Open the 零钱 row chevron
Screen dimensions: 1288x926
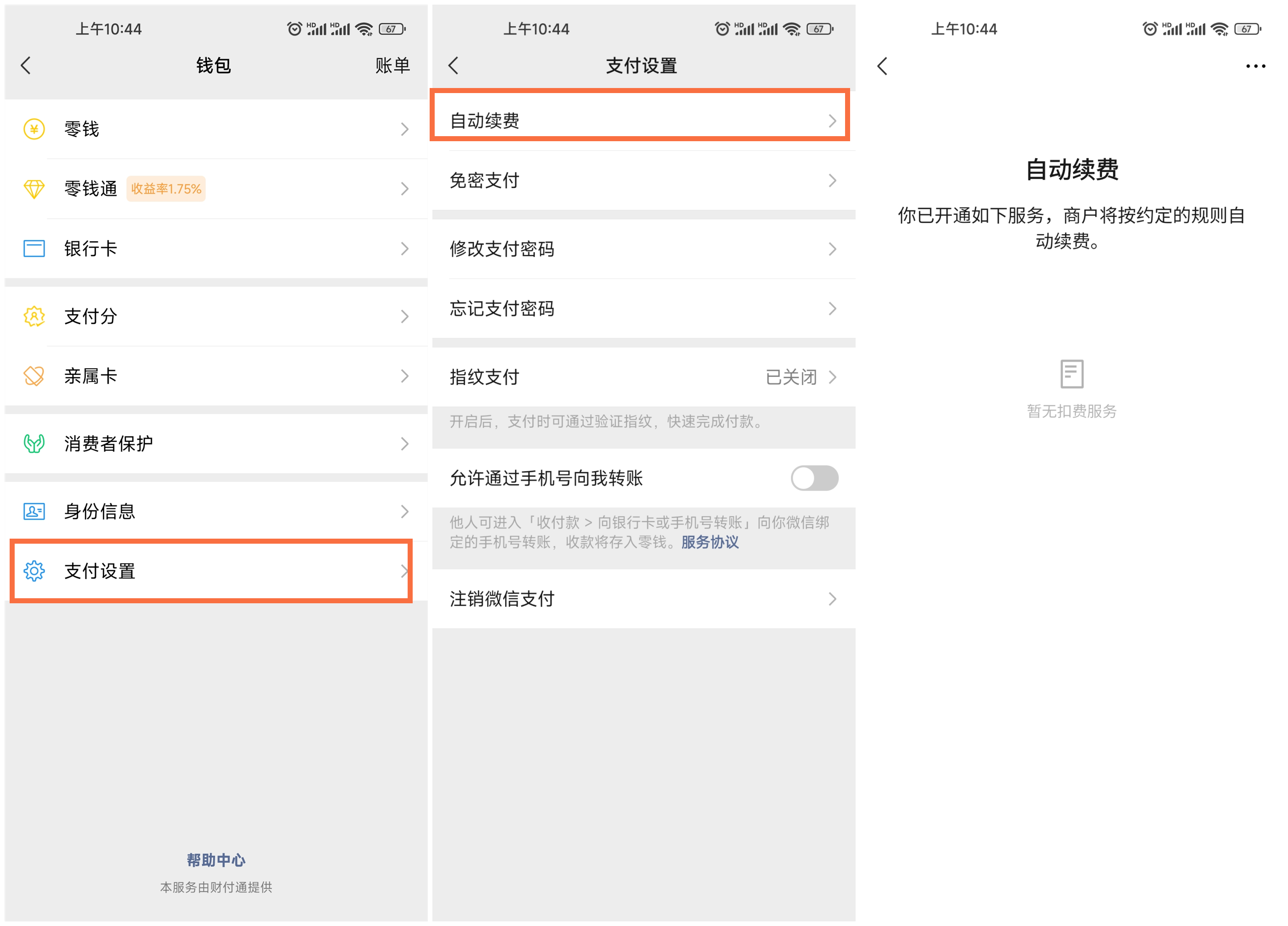click(404, 129)
